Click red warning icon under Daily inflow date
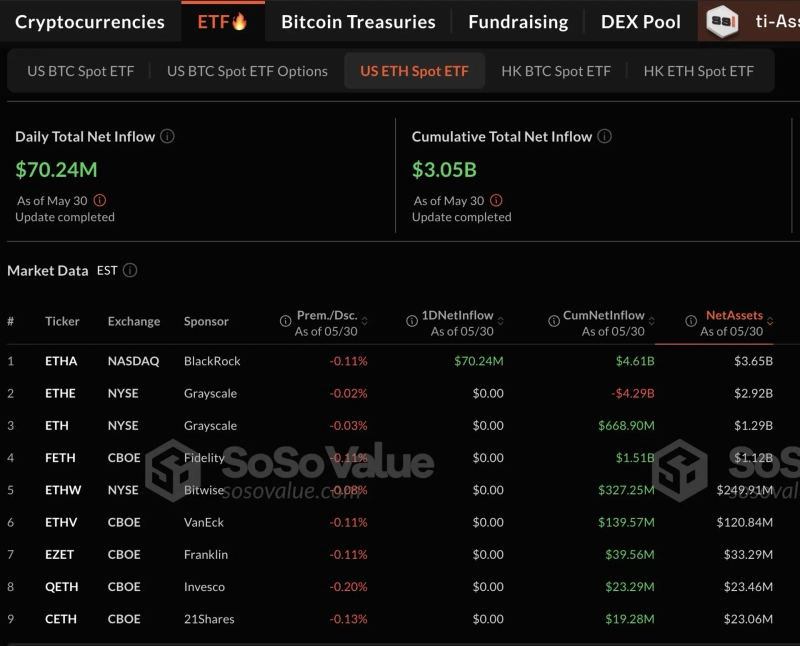Viewport: 800px width, 646px height. point(100,200)
